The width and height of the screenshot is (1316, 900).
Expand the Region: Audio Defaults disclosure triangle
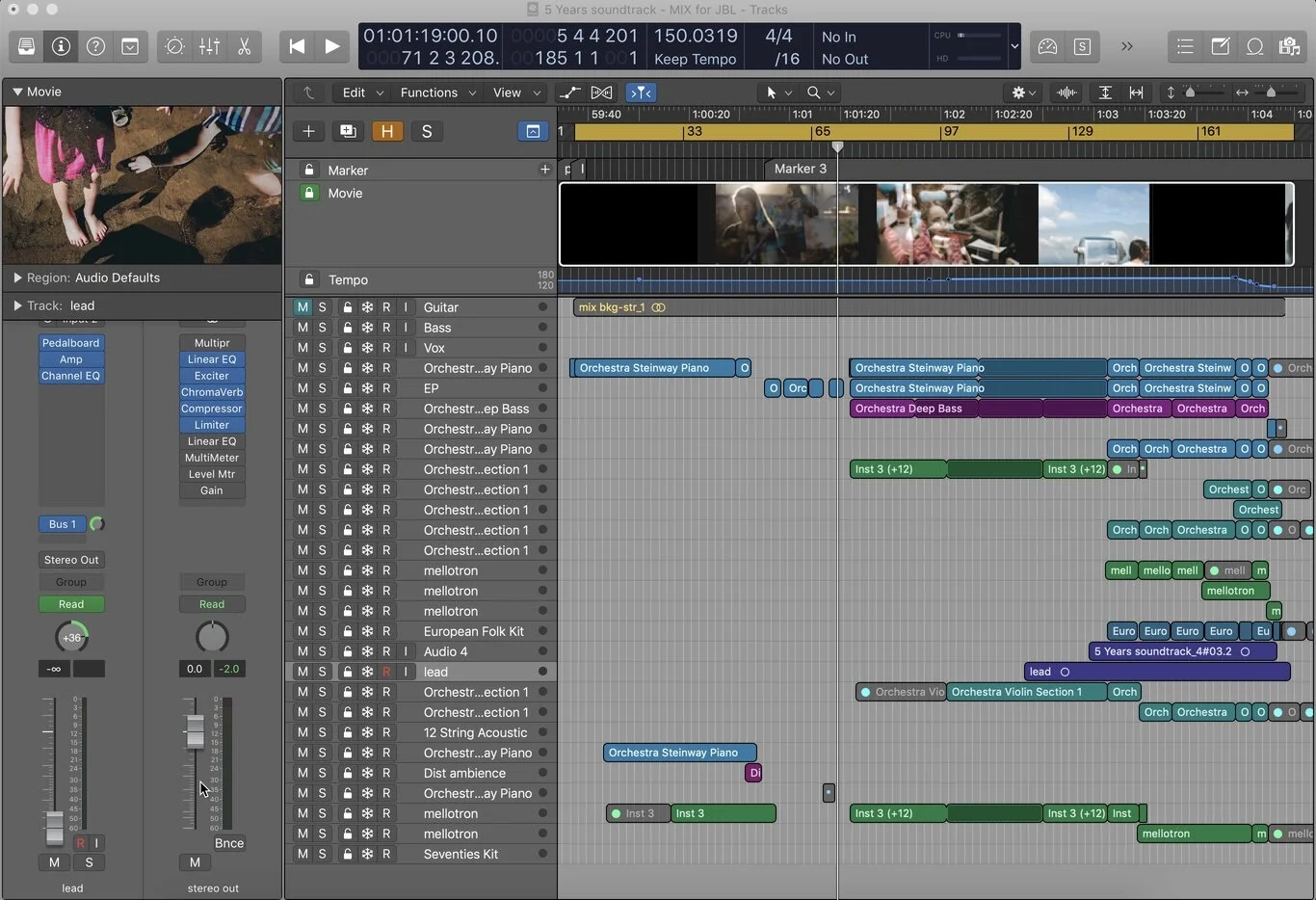tap(17, 278)
